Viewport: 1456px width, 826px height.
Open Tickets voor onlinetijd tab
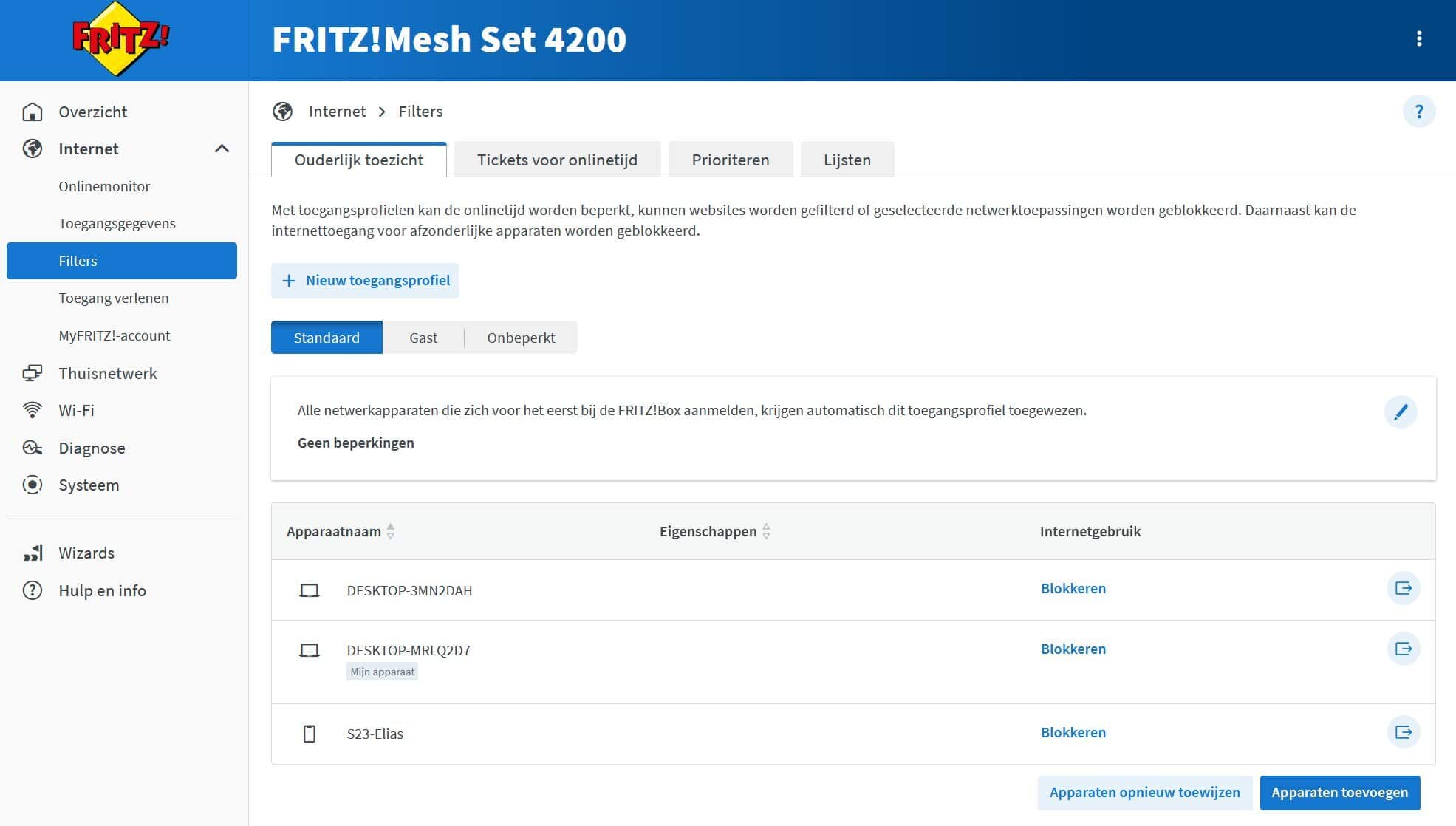point(557,160)
